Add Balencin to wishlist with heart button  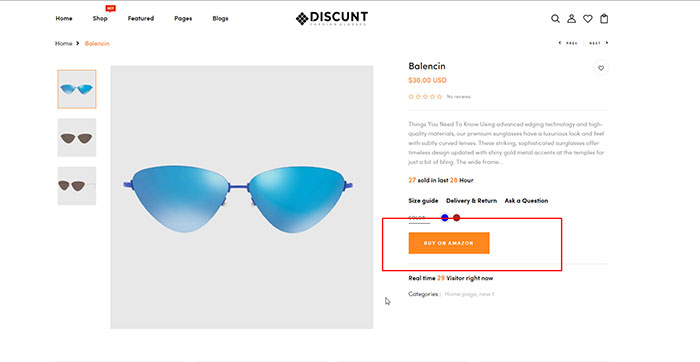point(601,68)
